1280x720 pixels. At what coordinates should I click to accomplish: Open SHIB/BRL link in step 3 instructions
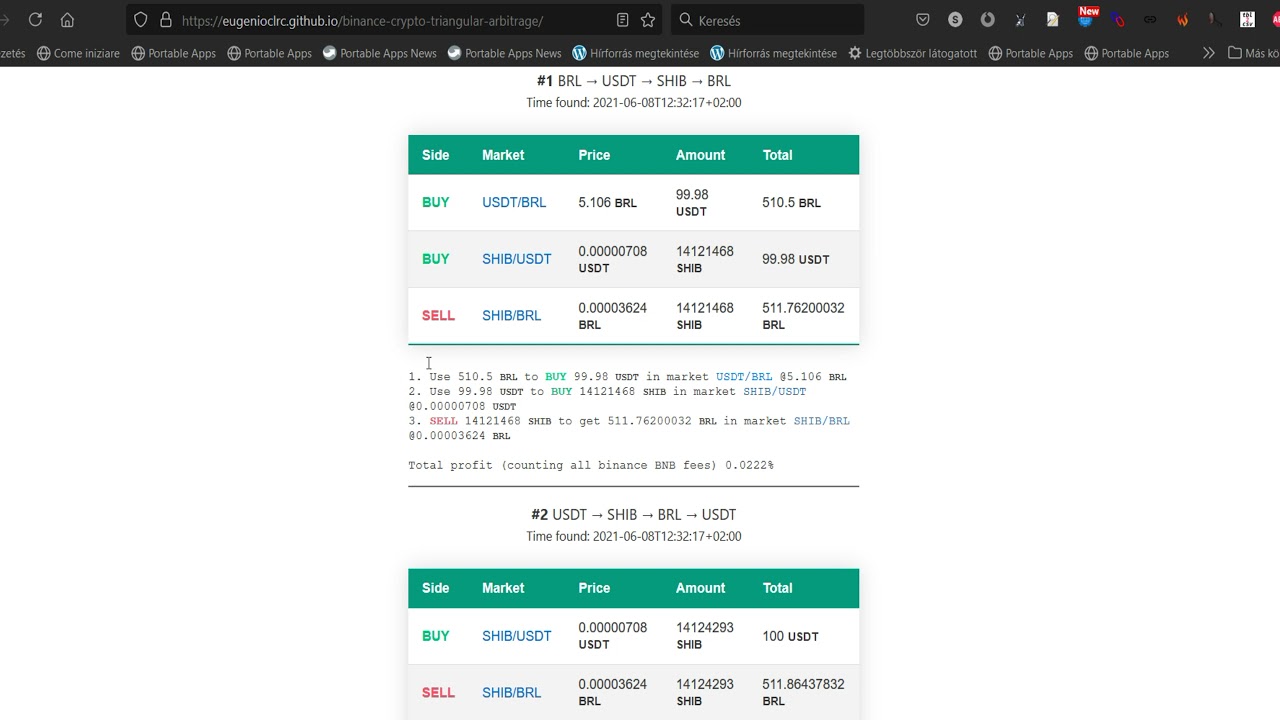(821, 421)
